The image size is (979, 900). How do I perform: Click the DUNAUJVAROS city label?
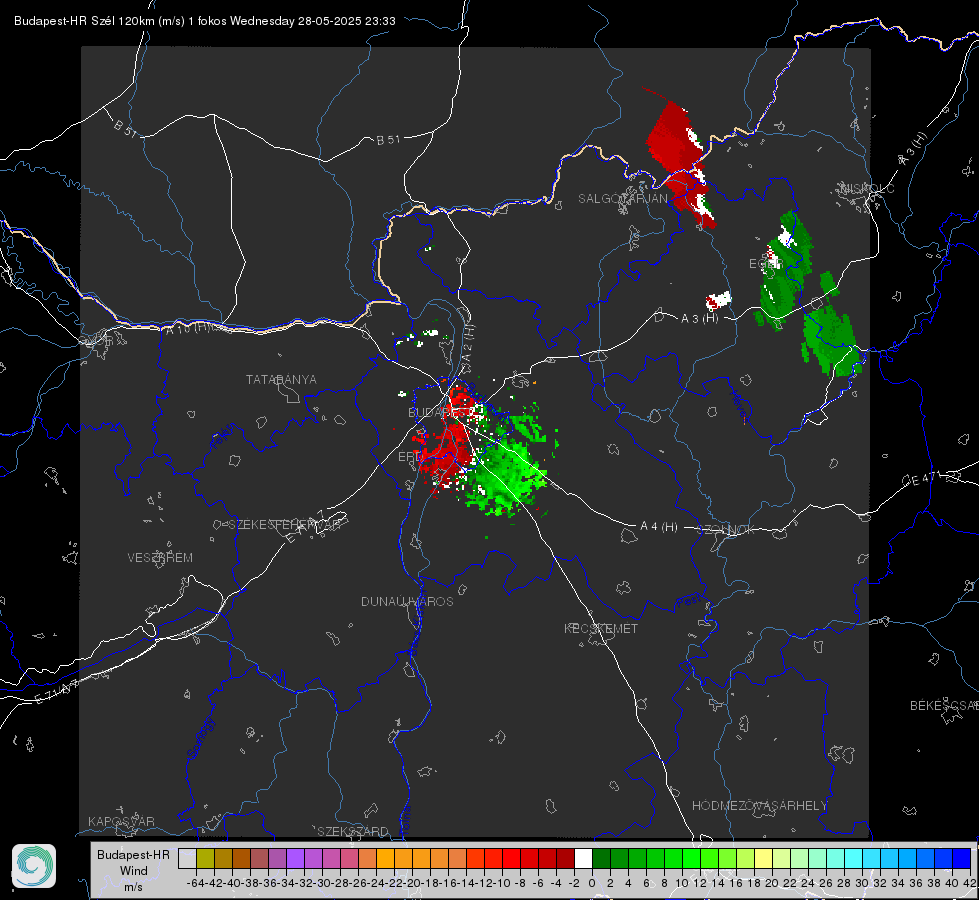407,601
